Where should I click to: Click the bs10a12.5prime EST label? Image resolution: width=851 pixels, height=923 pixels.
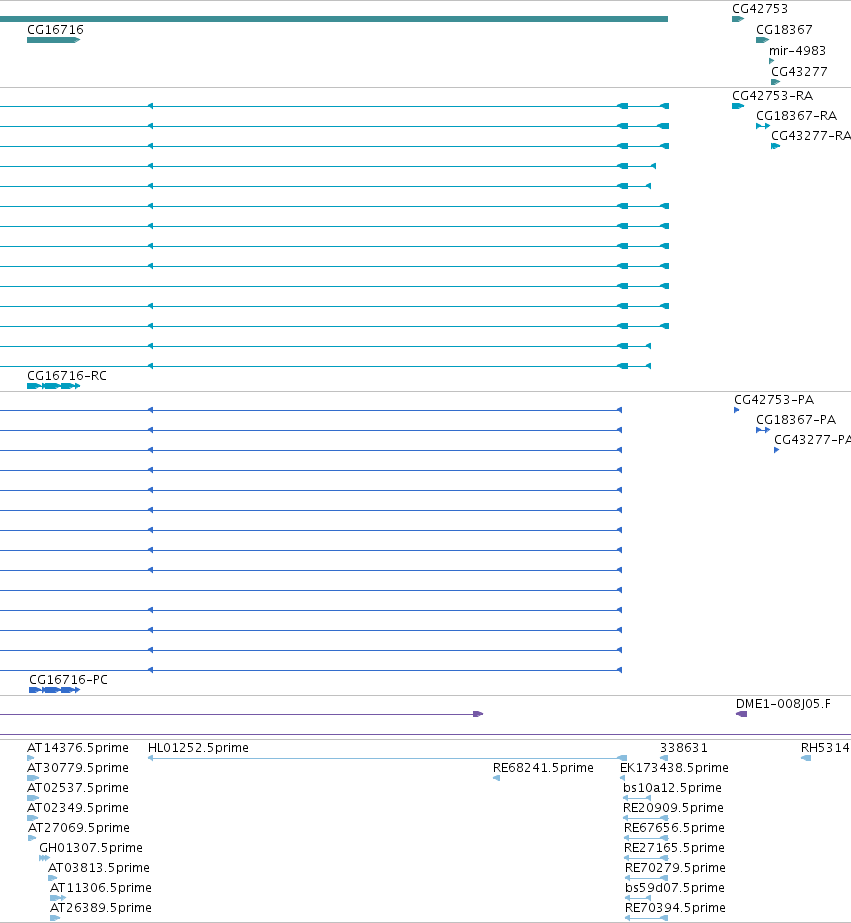pos(672,788)
